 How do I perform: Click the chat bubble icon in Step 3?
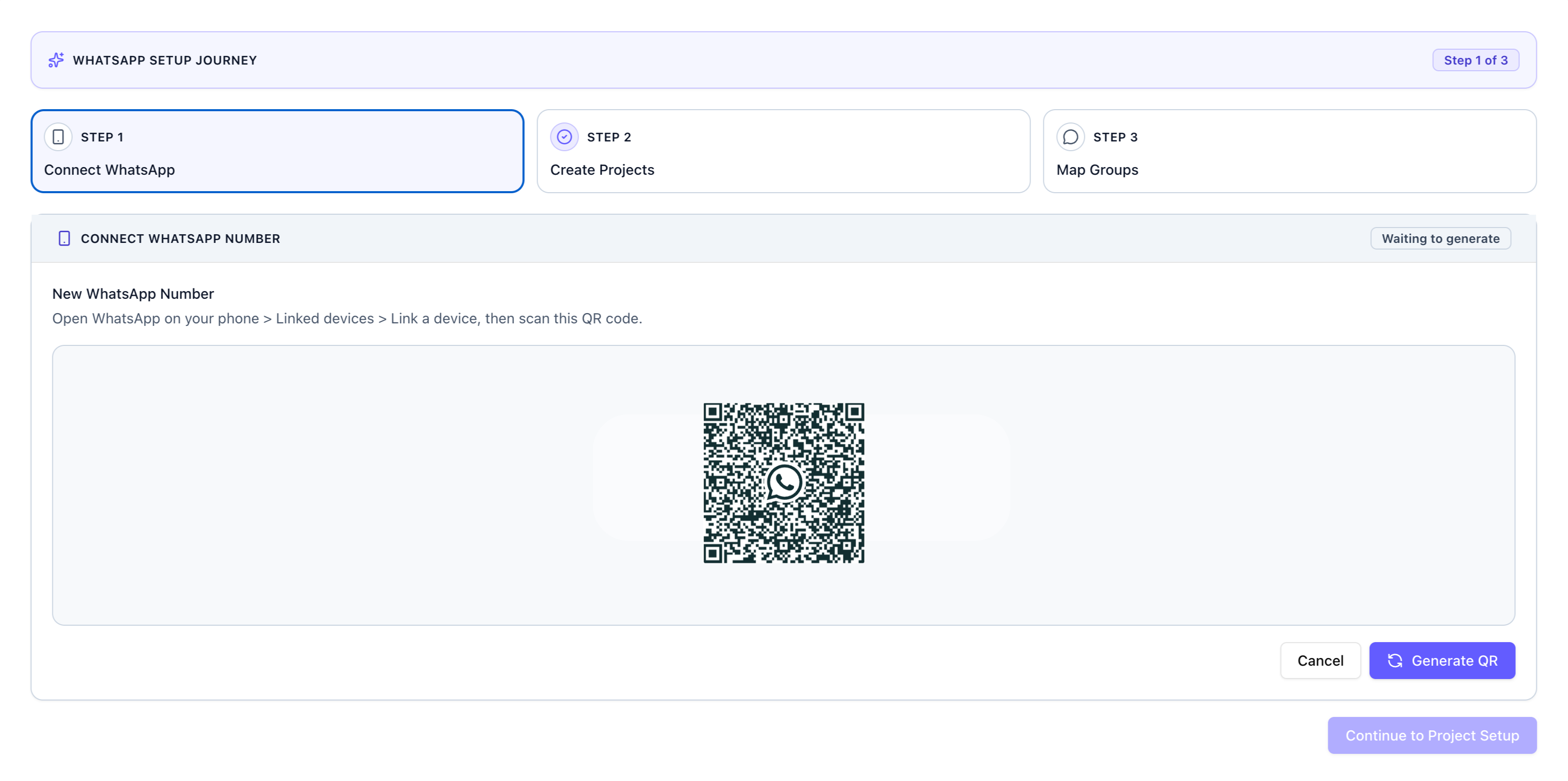(1070, 137)
